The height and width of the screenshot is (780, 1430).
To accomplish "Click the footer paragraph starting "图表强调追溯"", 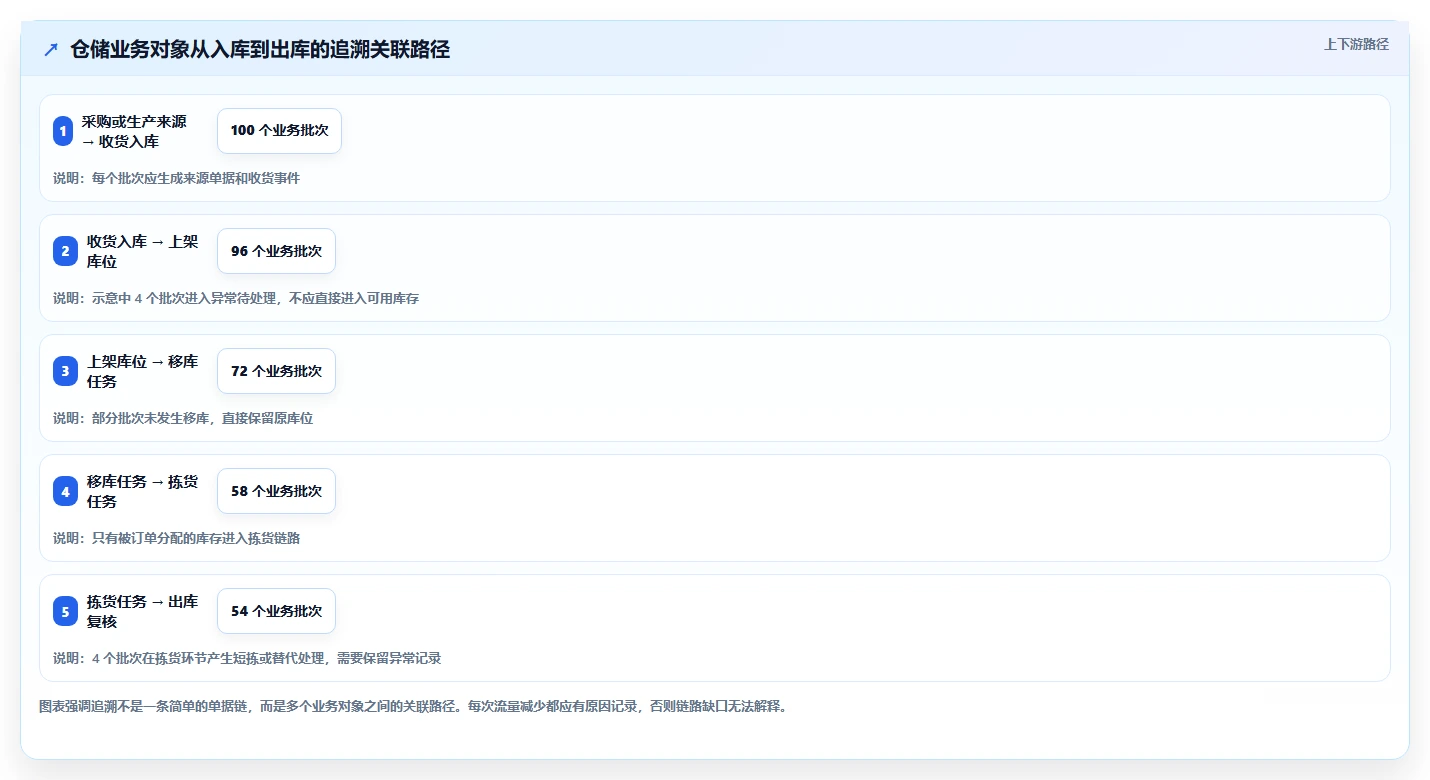I will click(413, 706).
